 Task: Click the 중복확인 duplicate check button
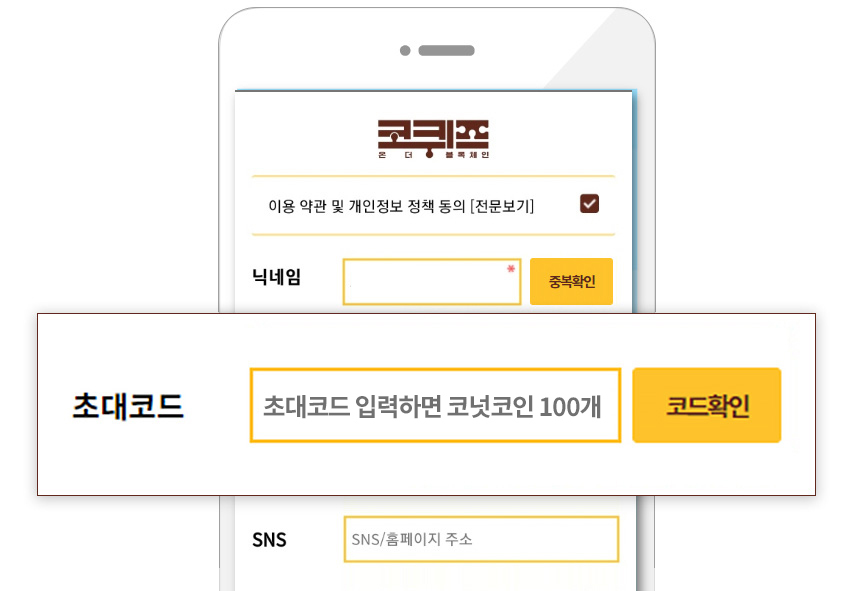tap(571, 281)
